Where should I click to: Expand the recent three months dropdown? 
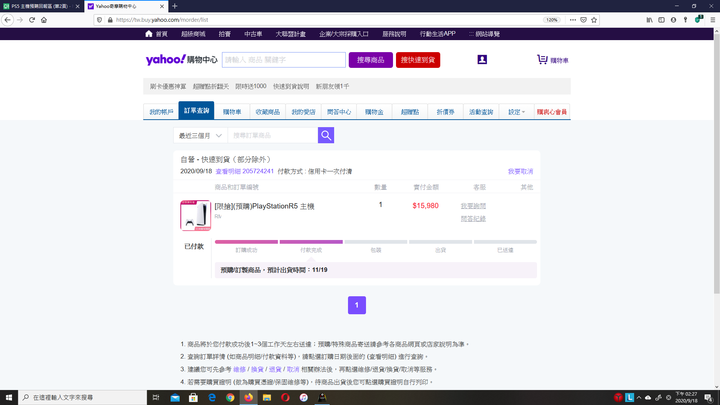(200, 135)
